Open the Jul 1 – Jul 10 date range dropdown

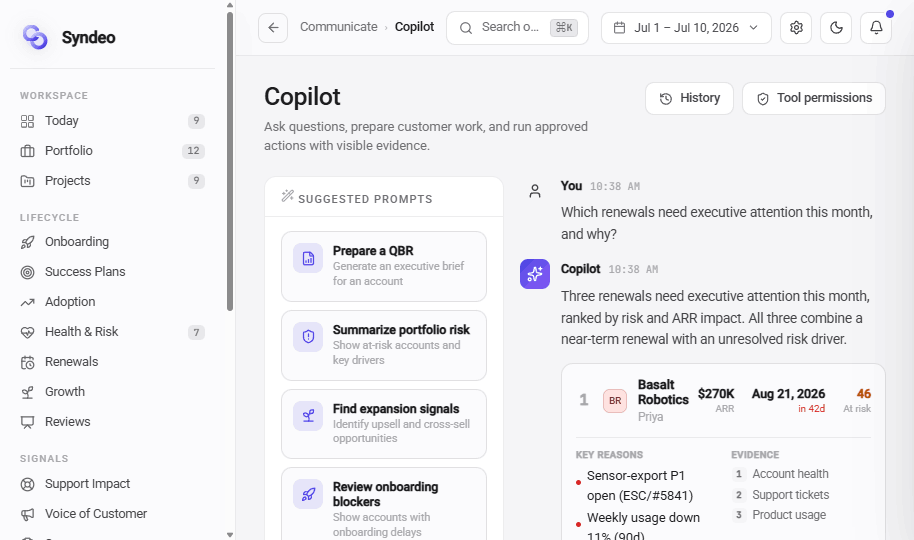(686, 27)
